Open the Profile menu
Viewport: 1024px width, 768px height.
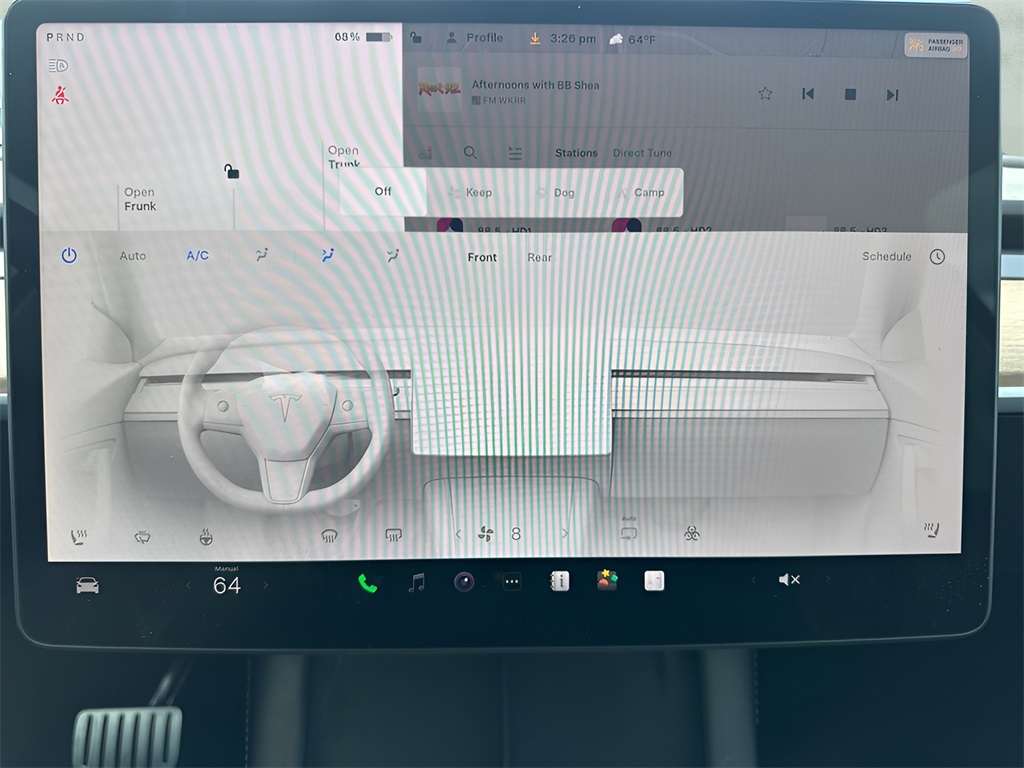pyautogui.click(x=475, y=38)
